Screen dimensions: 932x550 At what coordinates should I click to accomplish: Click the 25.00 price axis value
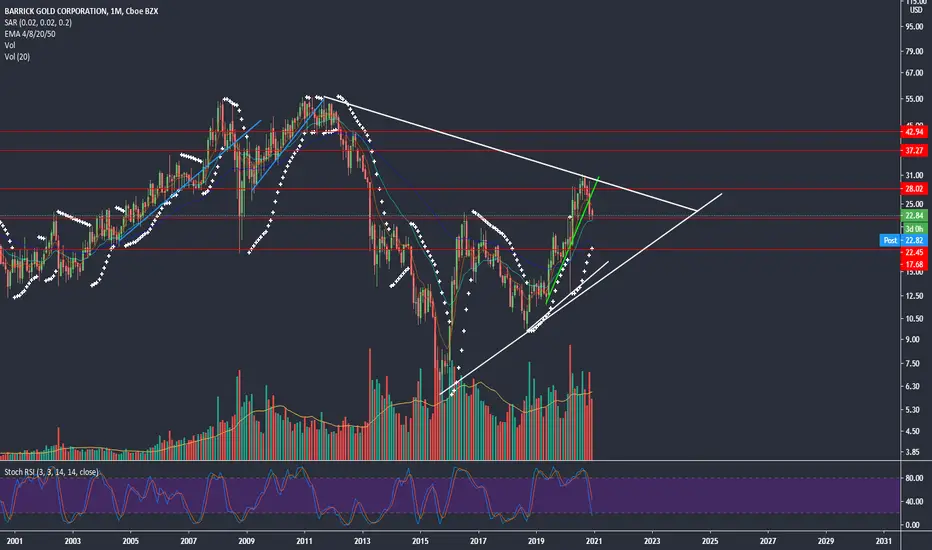(x=914, y=204)
